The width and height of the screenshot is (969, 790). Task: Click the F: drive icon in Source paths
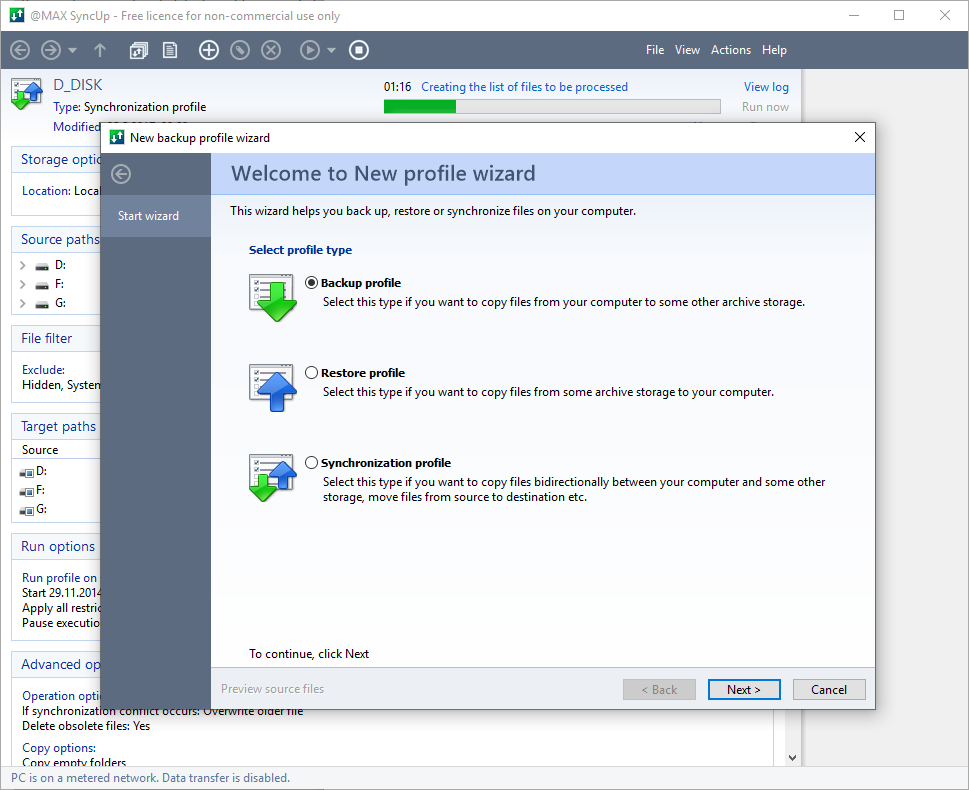pos(42,286)
